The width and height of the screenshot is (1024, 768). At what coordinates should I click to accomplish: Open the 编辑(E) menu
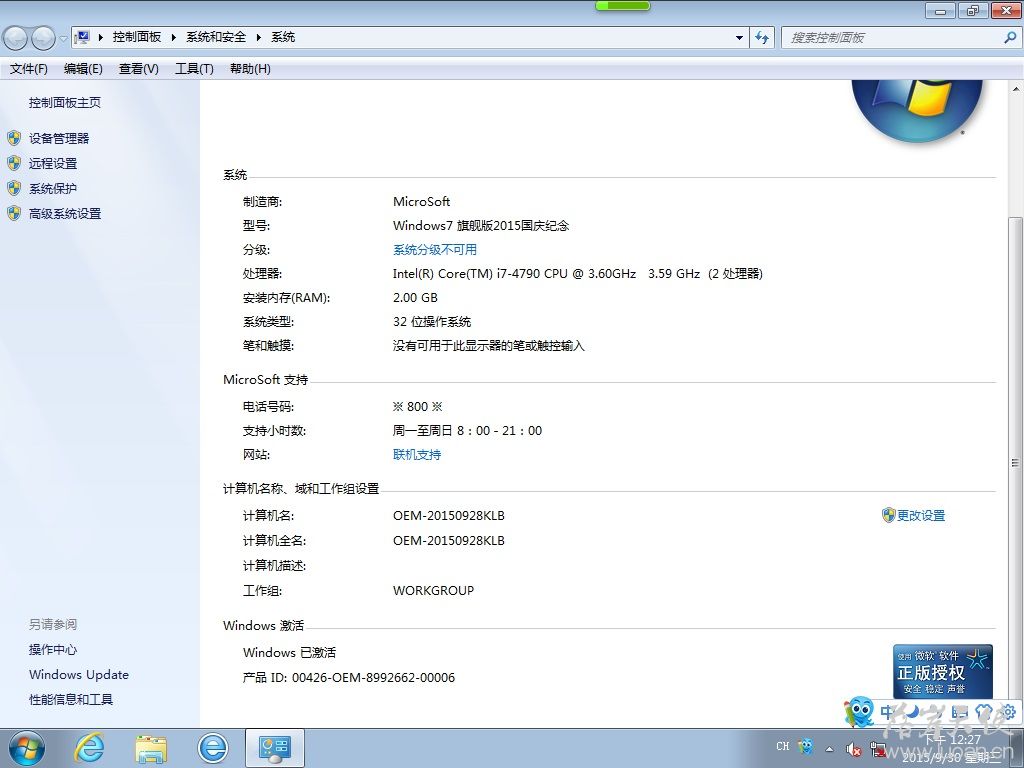coord(83,69)
